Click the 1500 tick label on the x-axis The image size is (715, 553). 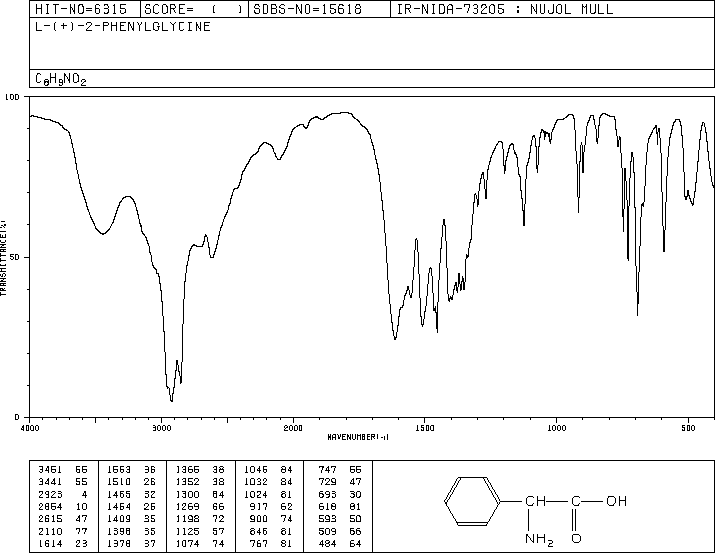425,428
